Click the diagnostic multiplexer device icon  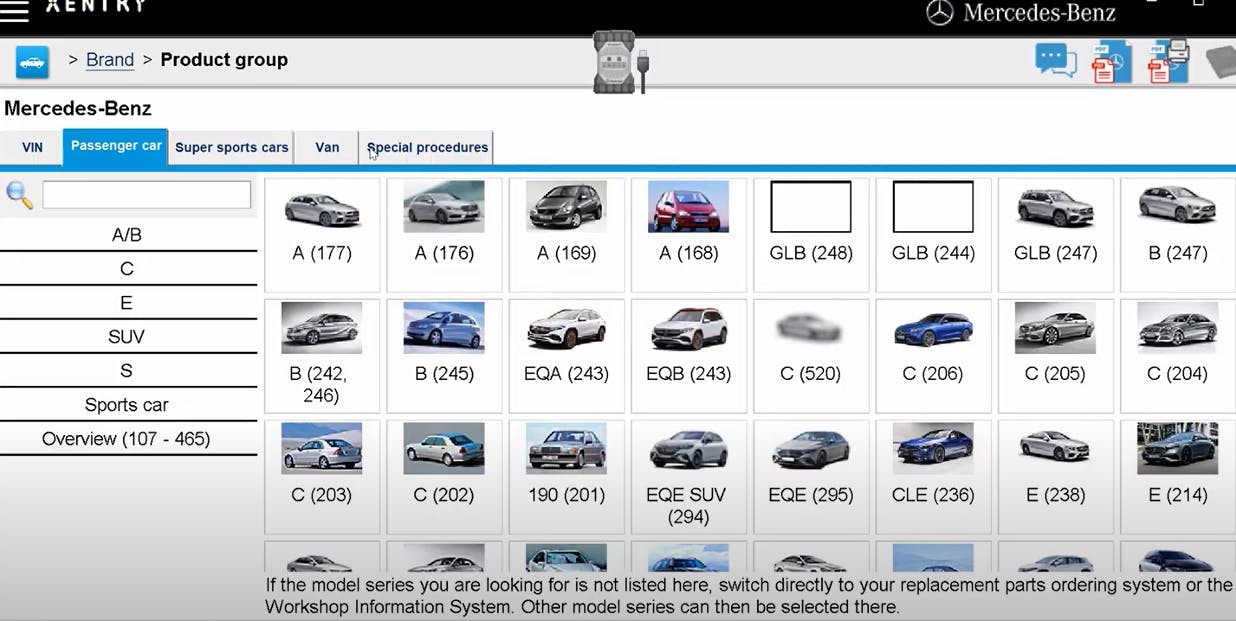pyautogui.click(x=616, y=62)
